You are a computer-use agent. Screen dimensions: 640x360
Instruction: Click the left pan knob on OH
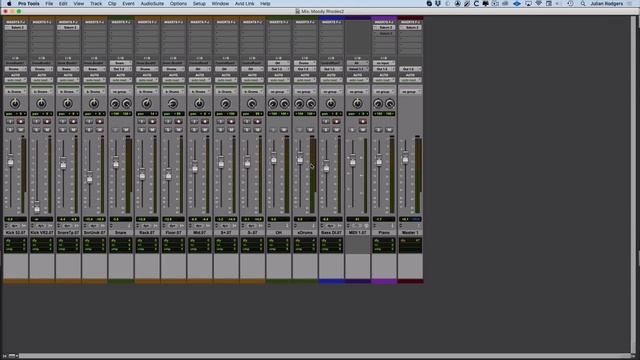point(273,104)
